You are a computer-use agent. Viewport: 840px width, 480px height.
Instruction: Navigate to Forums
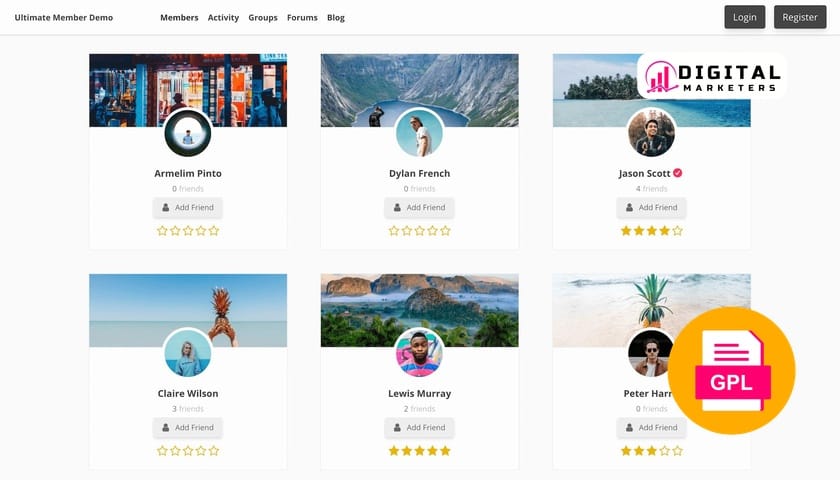coord(301,18)
